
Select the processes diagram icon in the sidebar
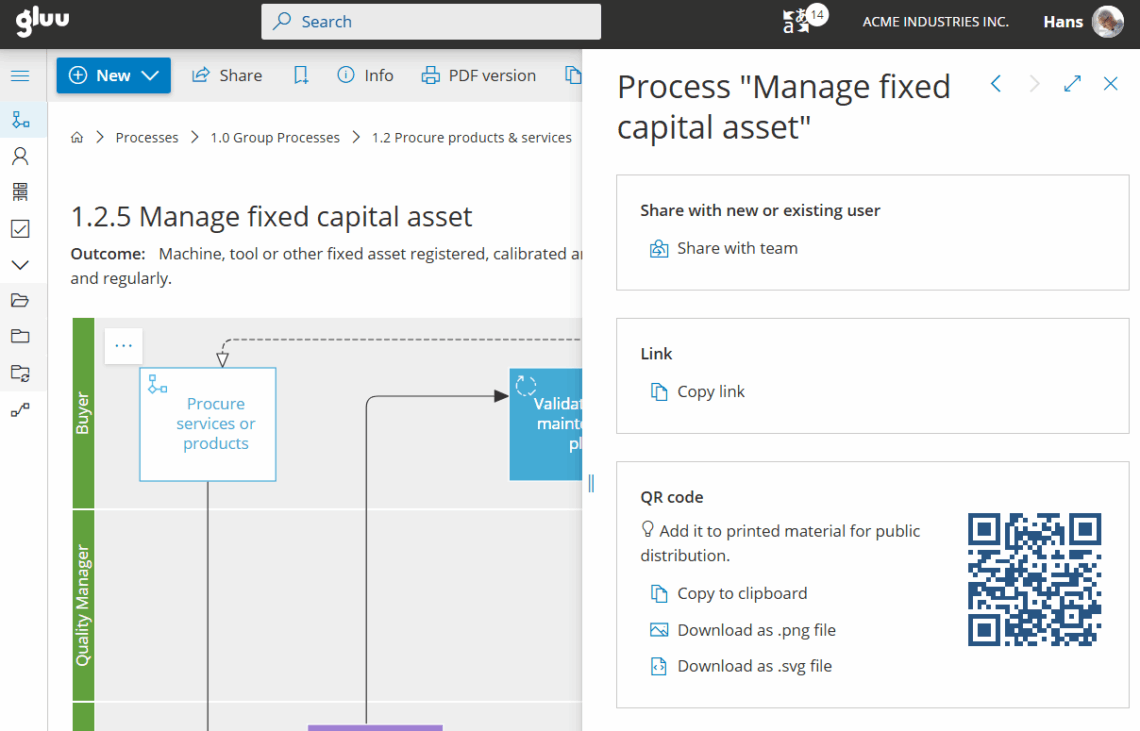point(20,120)
